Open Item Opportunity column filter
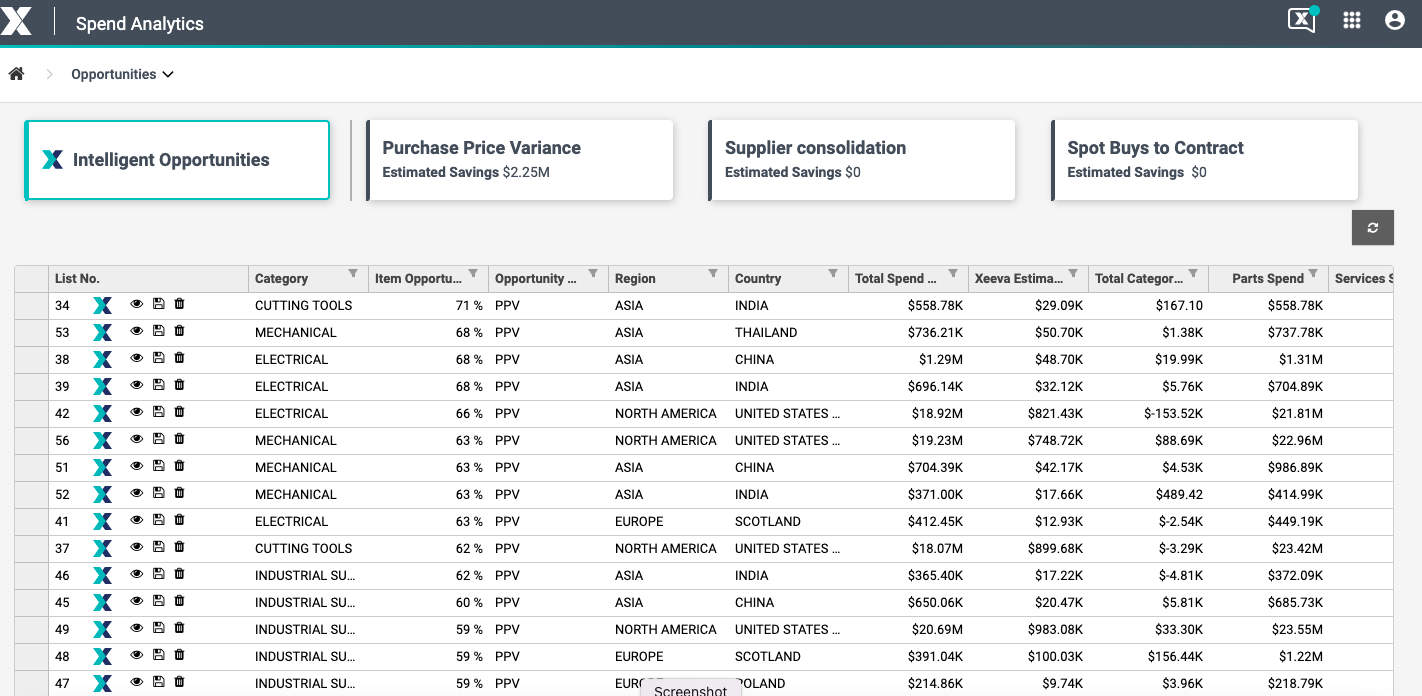1422x696 pixels. pyautogui.click(x=473, y=274)
